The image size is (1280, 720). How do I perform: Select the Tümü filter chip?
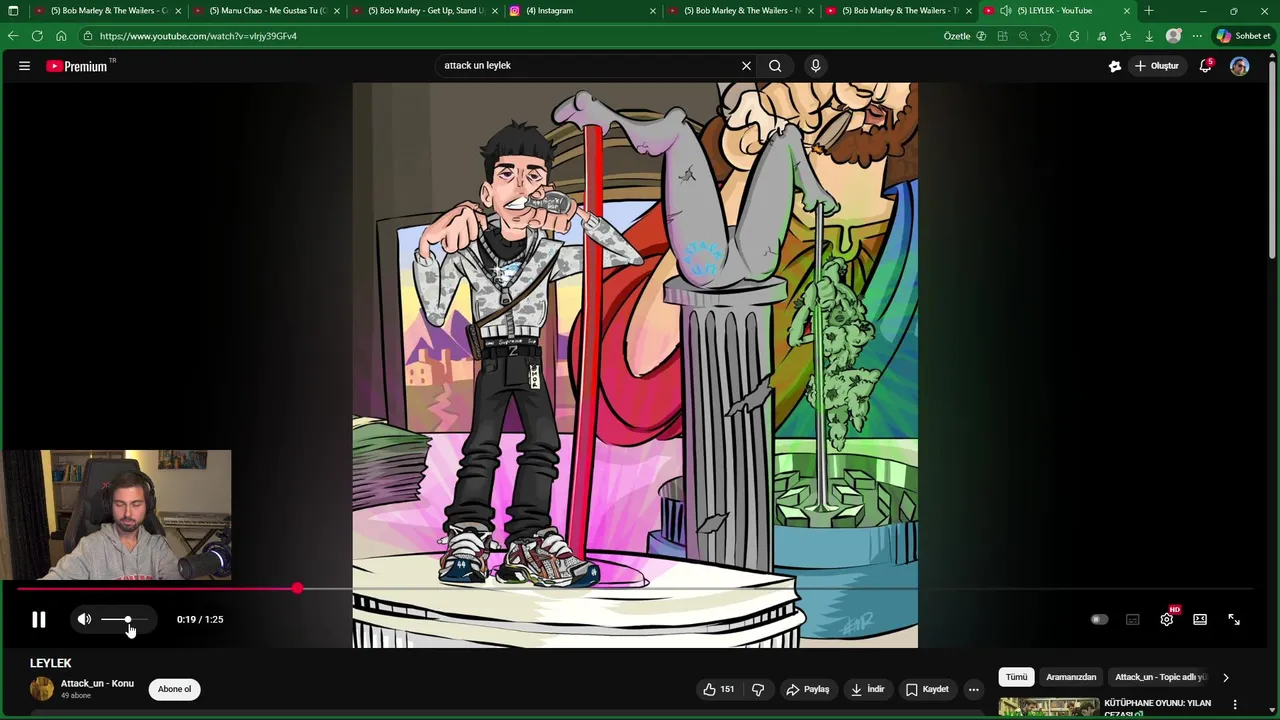[1016, 677]
